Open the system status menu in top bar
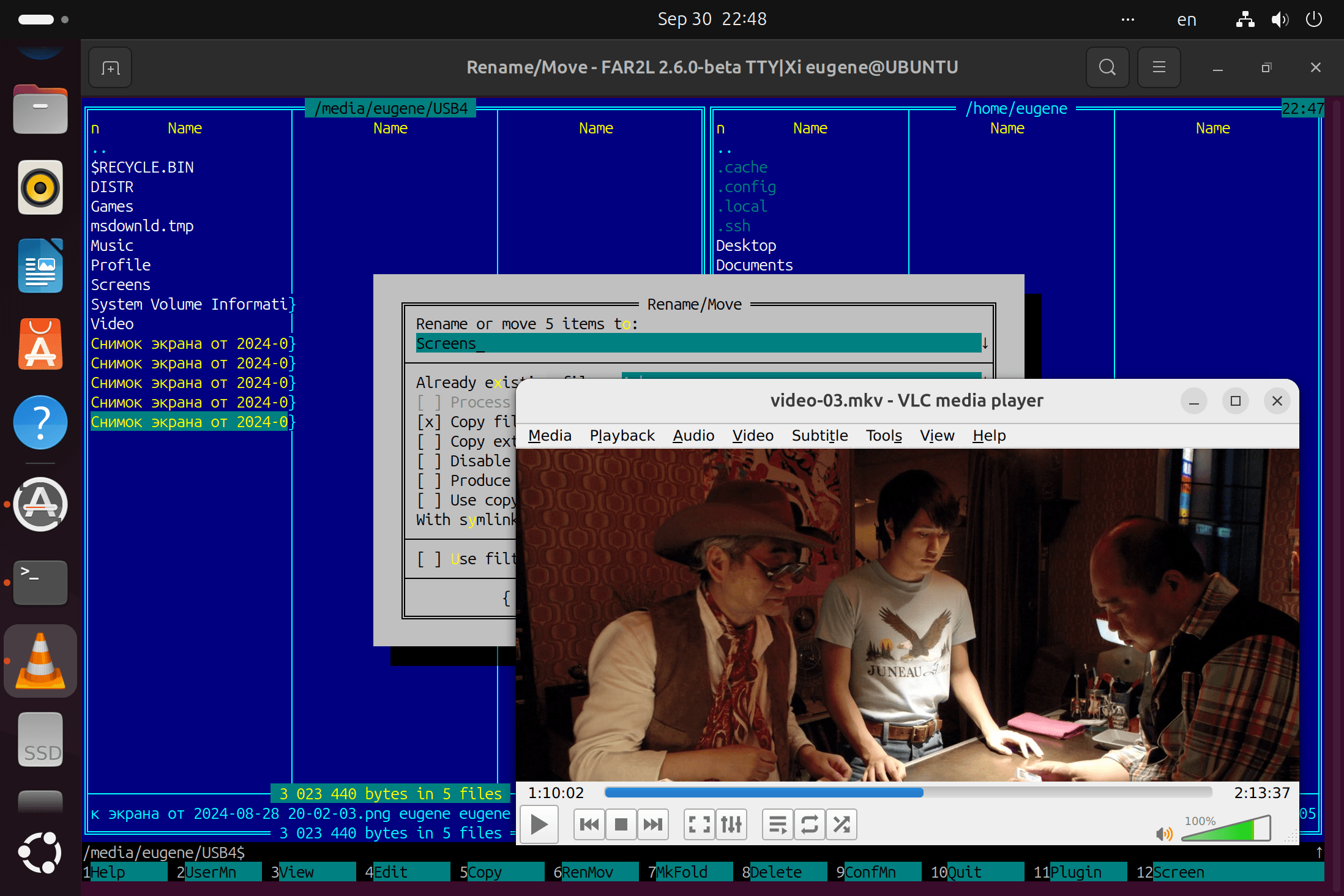 tap(1279, 20)
